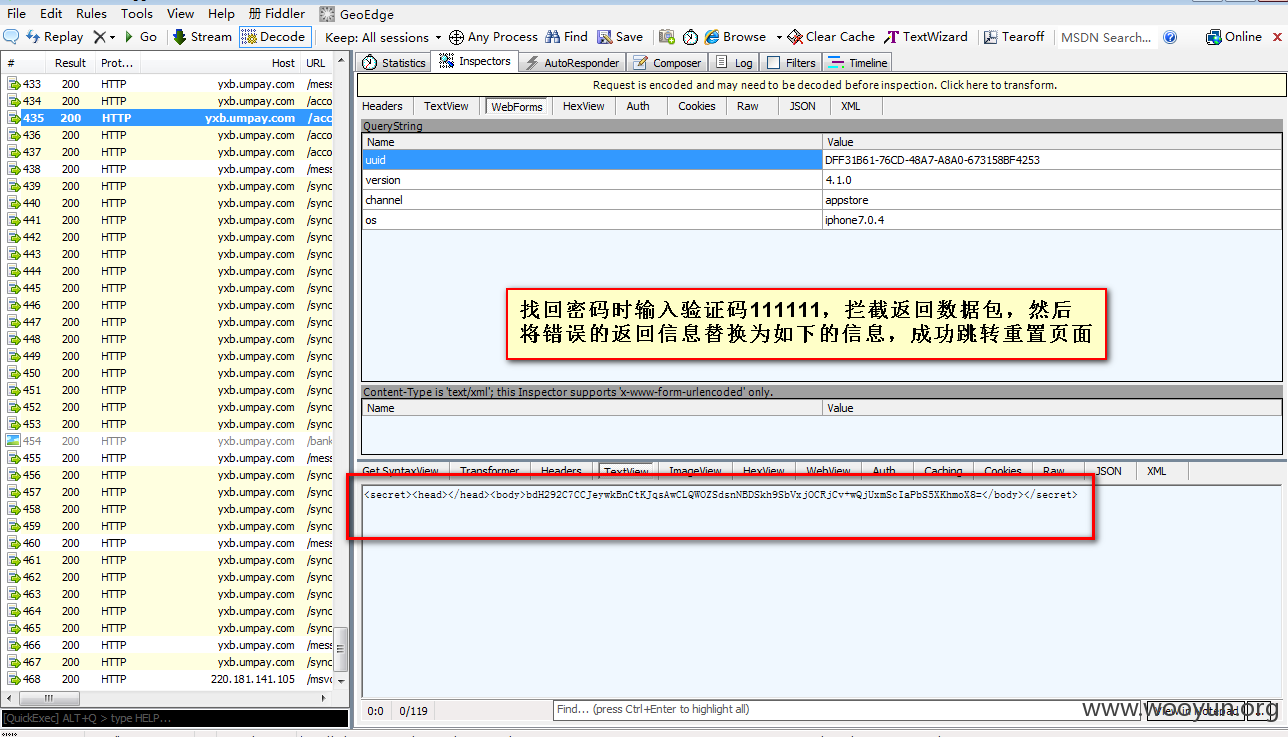Click the response body XML text
This screenshot has width=1288, height=737.
(720, 495)
